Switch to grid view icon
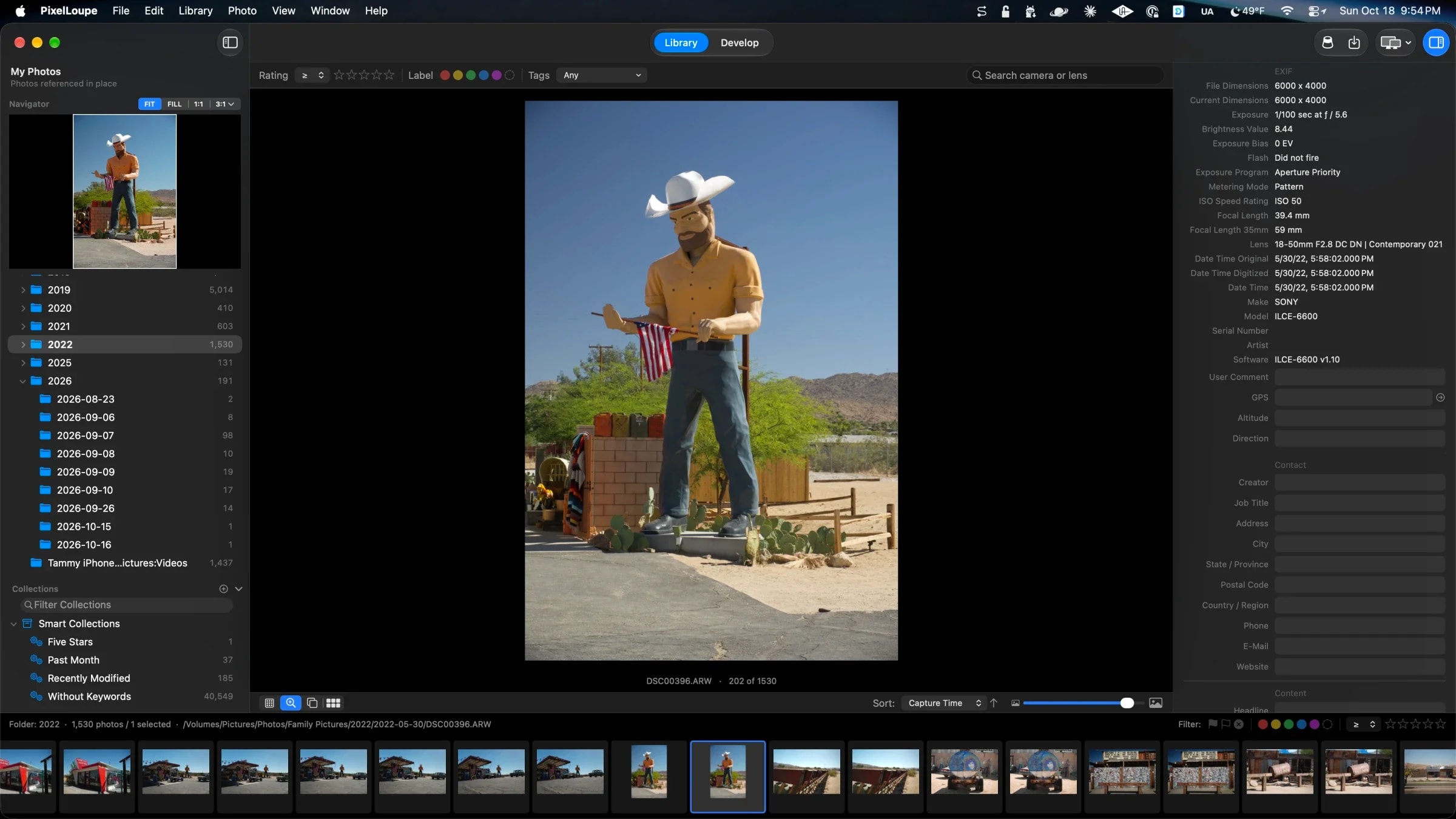This screenshot has height=819, width=1456. (269, 703)
